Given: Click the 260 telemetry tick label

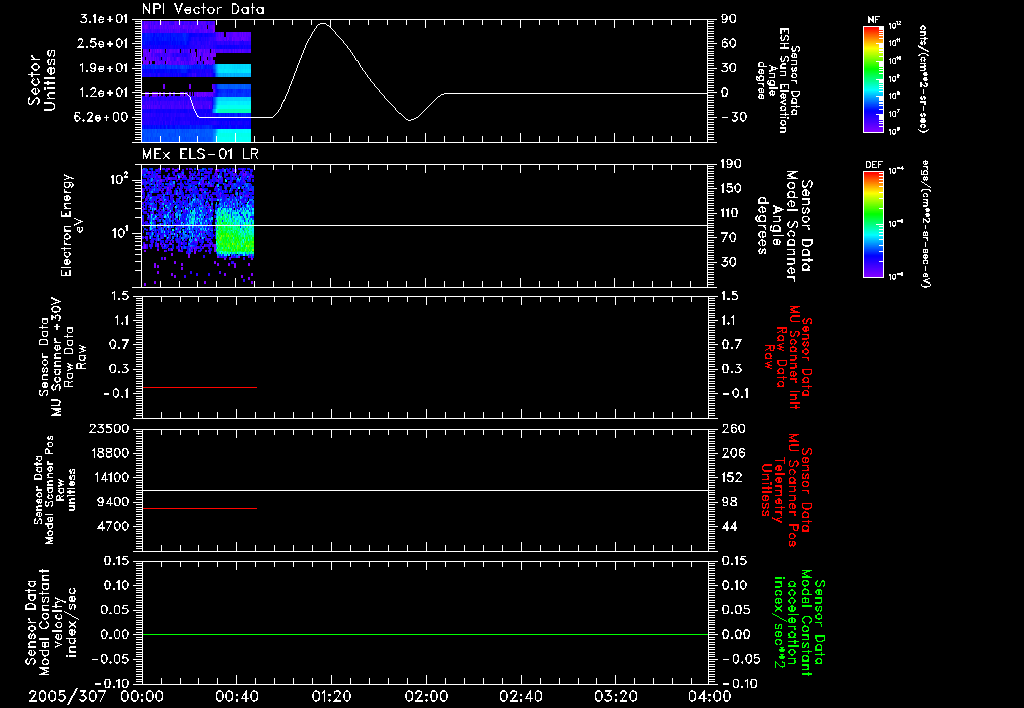Looking at the screenshot, I should pos(733,429).
